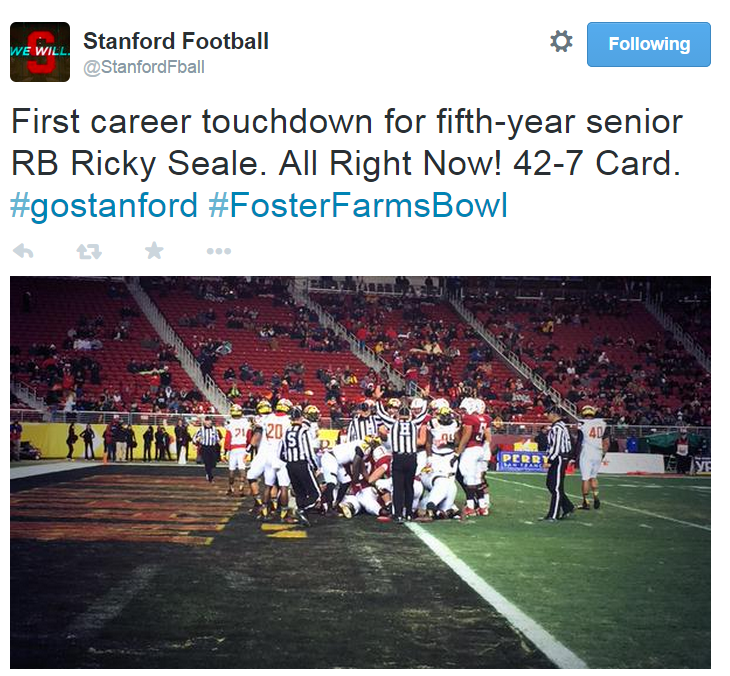This screenshot has width=730, height=676.
Task: Retweet this Stanford Football tweet
Action: [x=89, y=251]
